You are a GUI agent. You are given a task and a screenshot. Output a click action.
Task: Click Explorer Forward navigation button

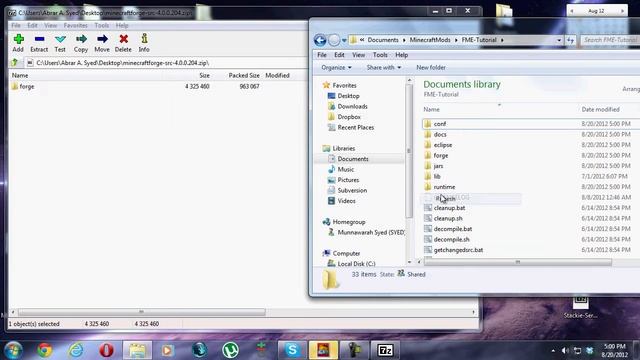click(x=334, y=40)
